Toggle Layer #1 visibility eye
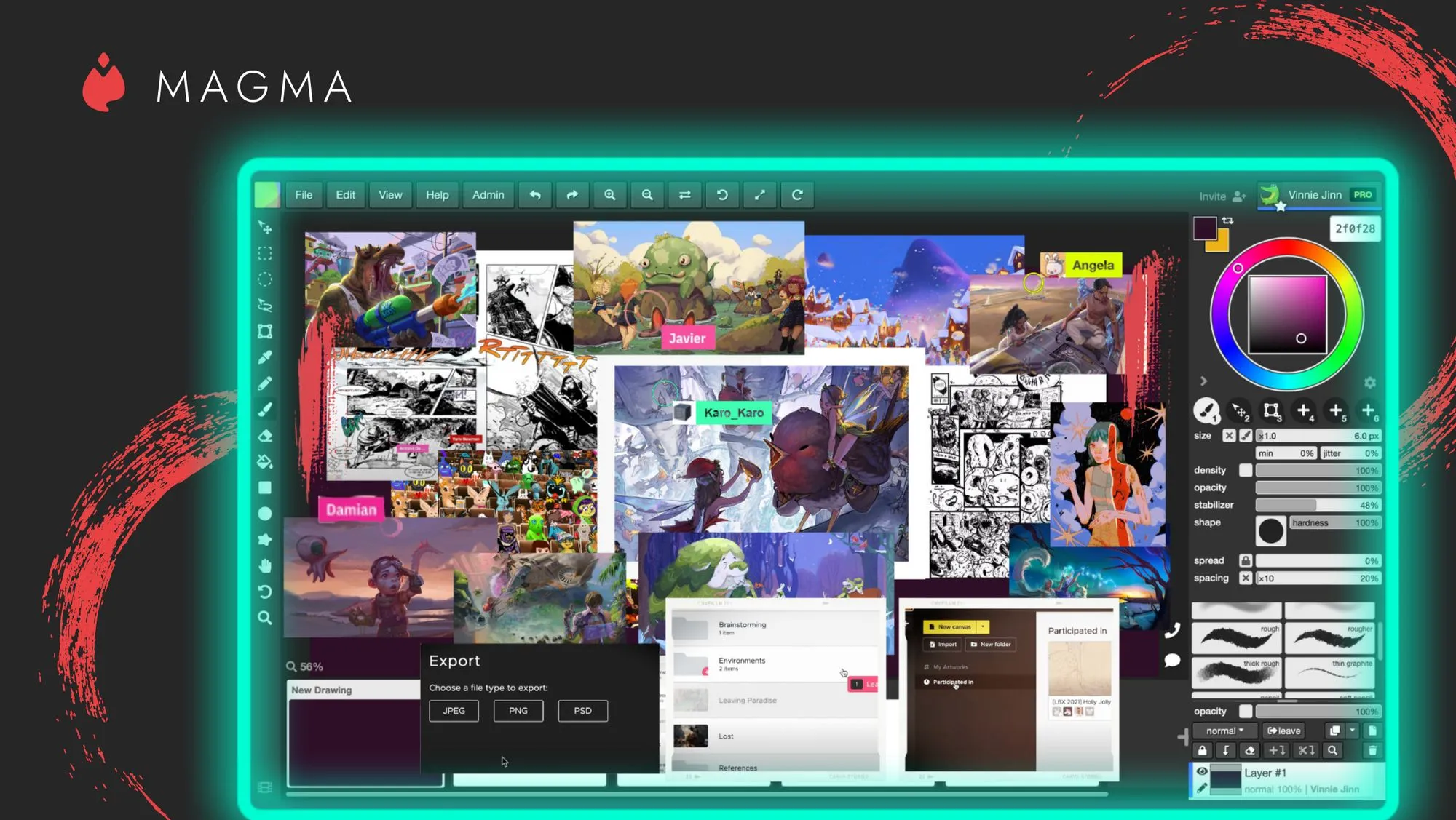The image size is (1456, 820). pyautogui.click(x=1202, y=772)
